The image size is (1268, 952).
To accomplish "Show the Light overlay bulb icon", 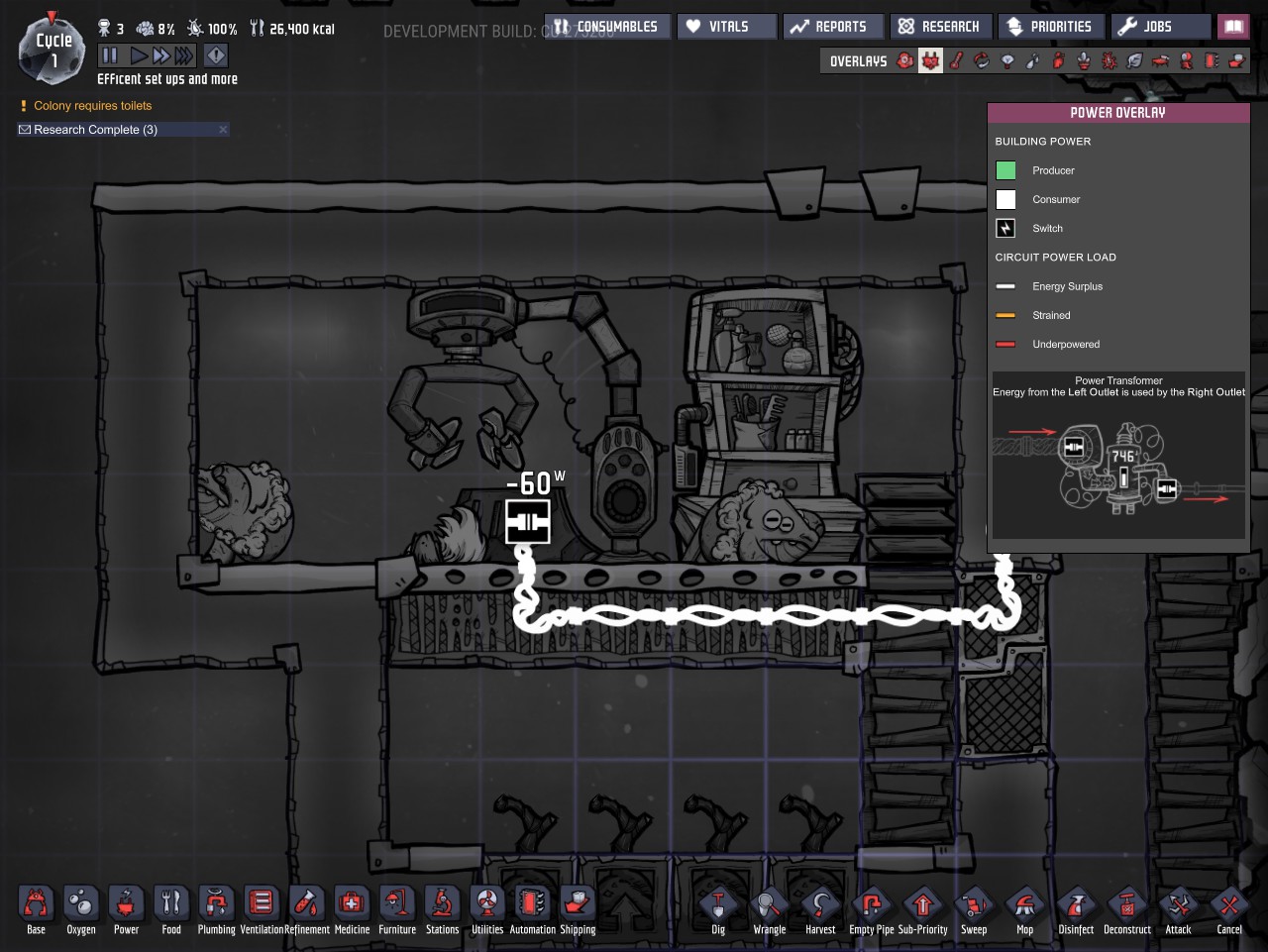I will 1007,61.
